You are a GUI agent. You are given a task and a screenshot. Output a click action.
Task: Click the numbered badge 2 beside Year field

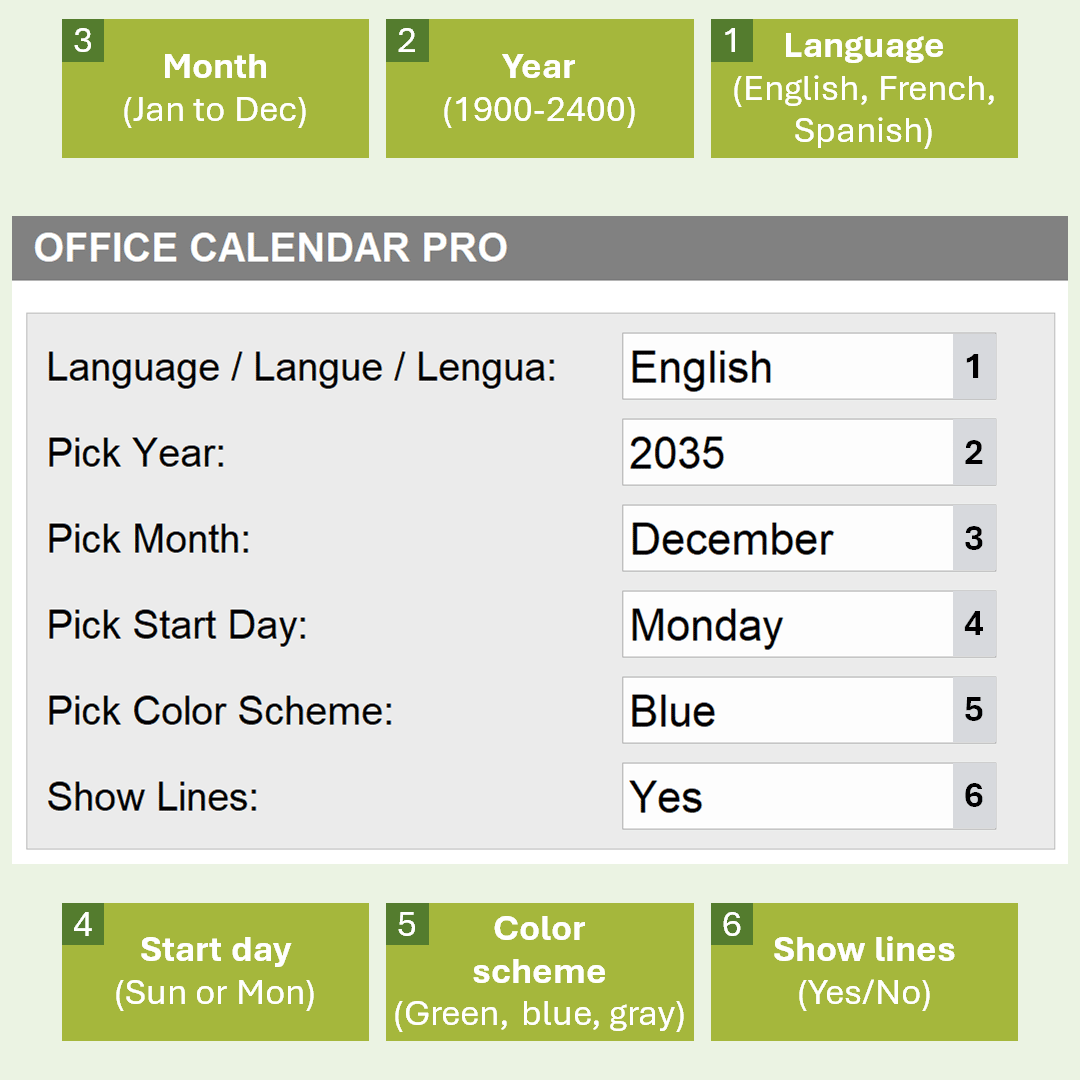pyautogui.click(x=974, y=452)
